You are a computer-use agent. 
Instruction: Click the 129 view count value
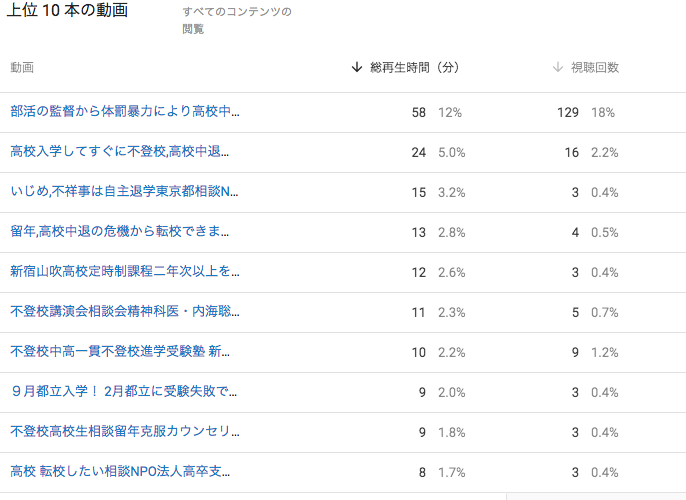coord(568,112)
